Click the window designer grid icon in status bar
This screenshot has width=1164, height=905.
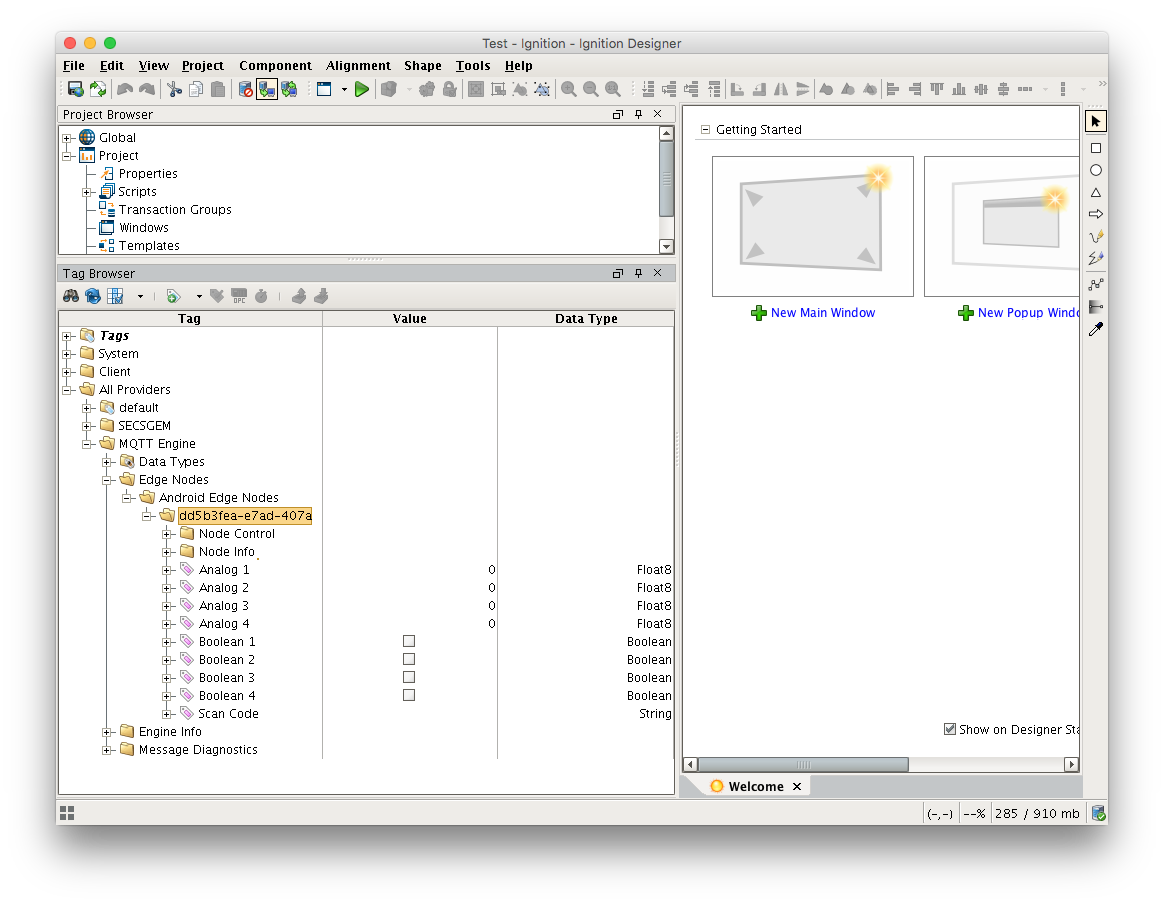coord(67,813)
